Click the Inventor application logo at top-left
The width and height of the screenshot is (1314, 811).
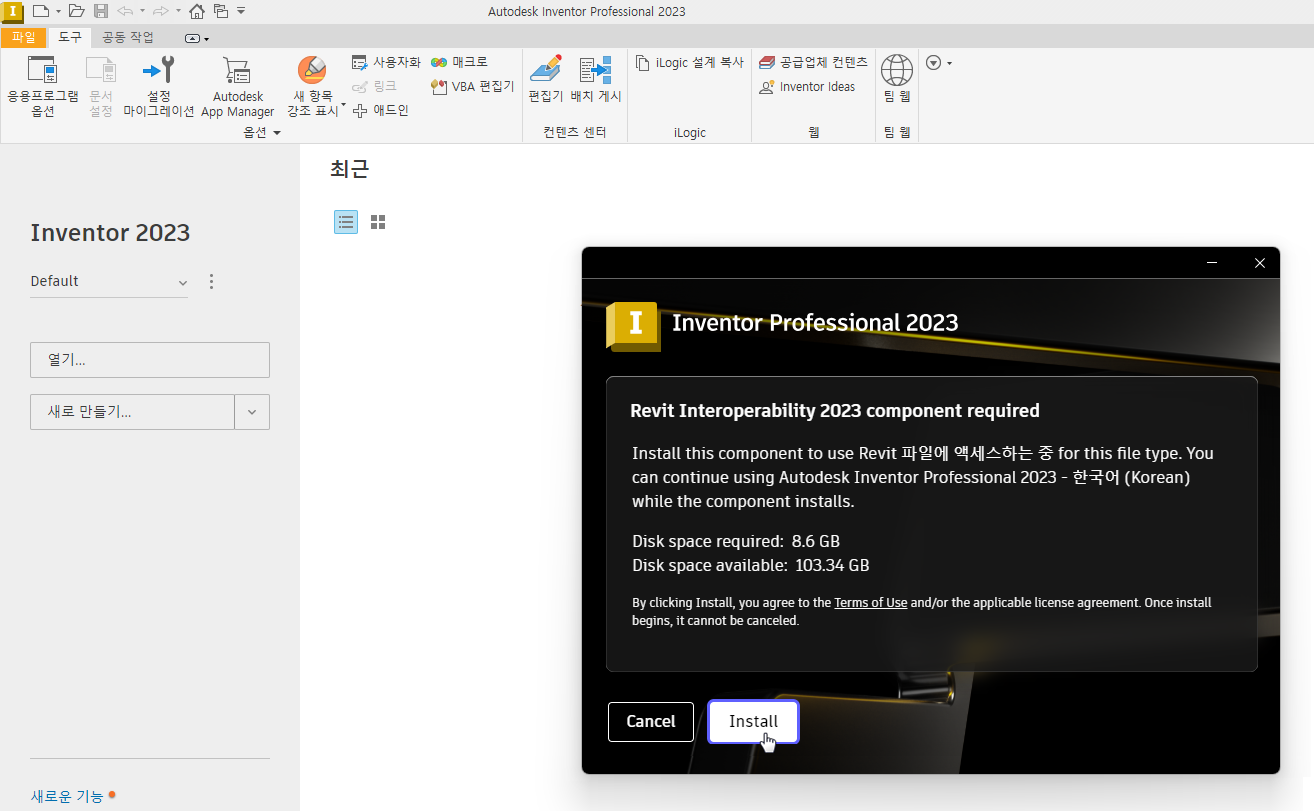tap(13, 11)
